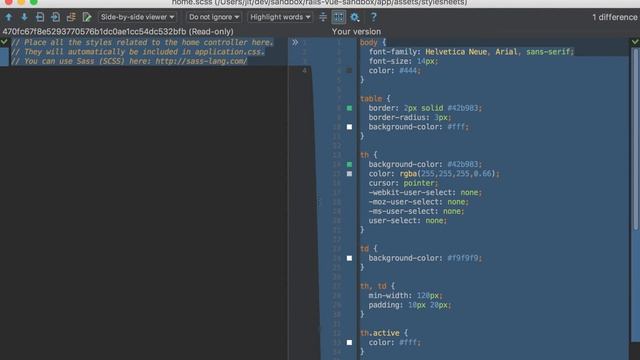Click the 'th {' selector line
The image size is (640, 360).
pos(369,155)
